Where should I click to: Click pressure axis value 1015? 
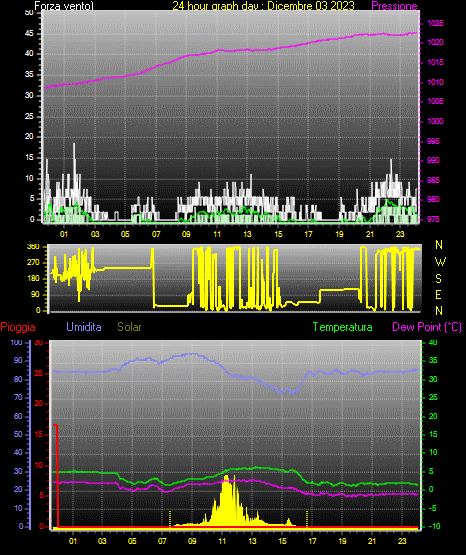[x=435, y=62]
